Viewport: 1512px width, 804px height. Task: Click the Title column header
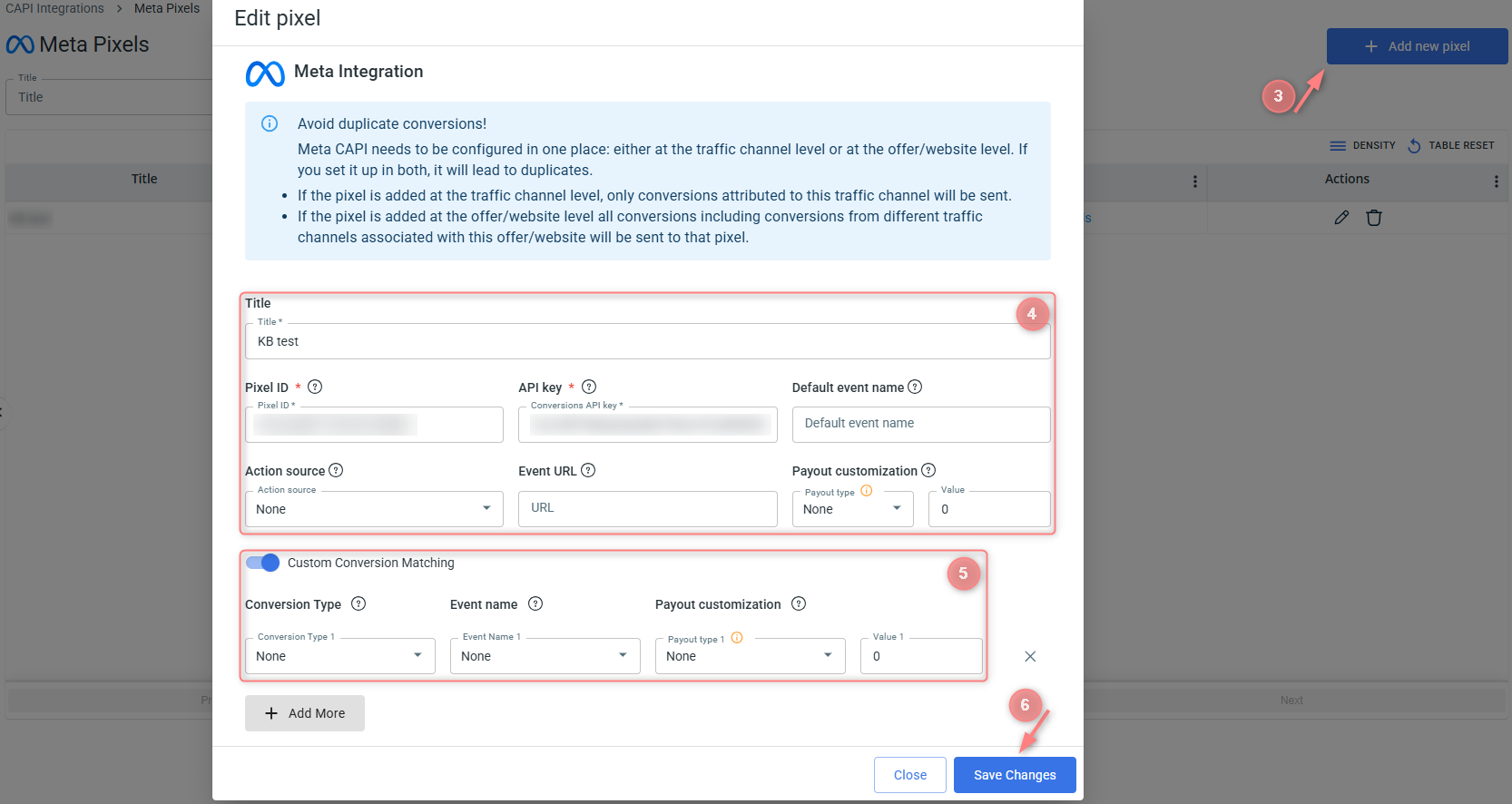point(144,179)
